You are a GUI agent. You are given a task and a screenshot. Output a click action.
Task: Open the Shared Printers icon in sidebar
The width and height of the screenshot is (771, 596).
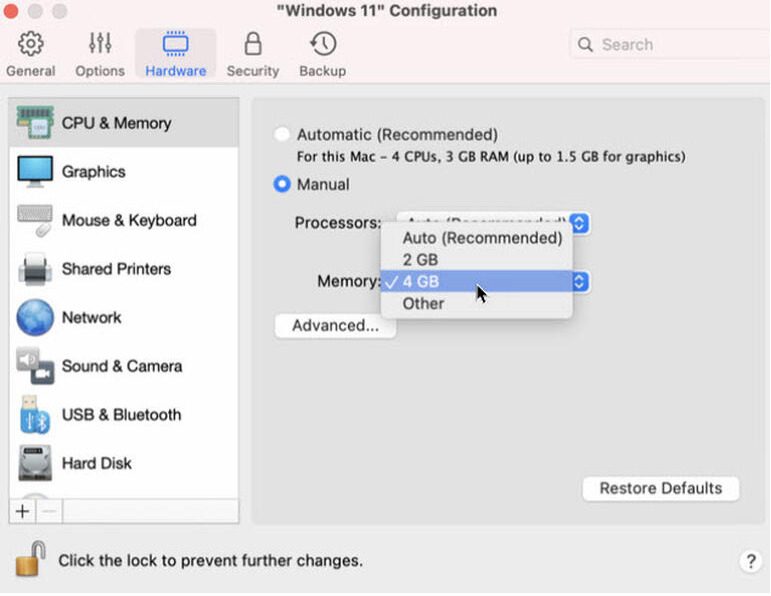click(x=35, y=269)
